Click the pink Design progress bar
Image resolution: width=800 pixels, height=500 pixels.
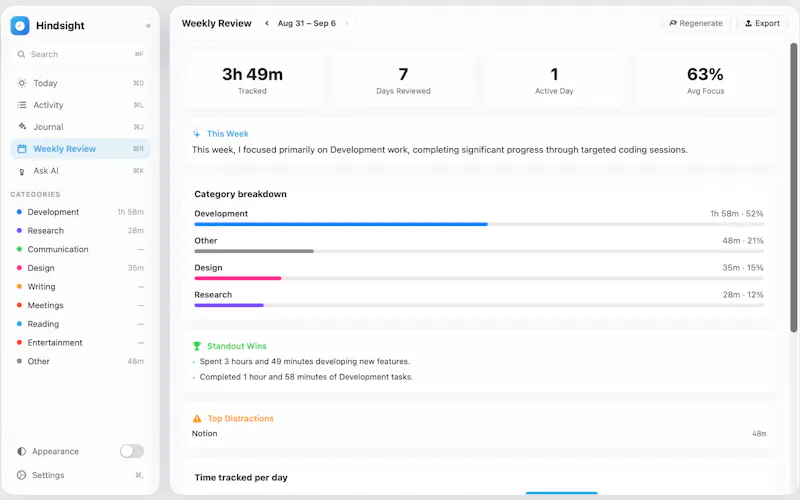pos(238,278)
